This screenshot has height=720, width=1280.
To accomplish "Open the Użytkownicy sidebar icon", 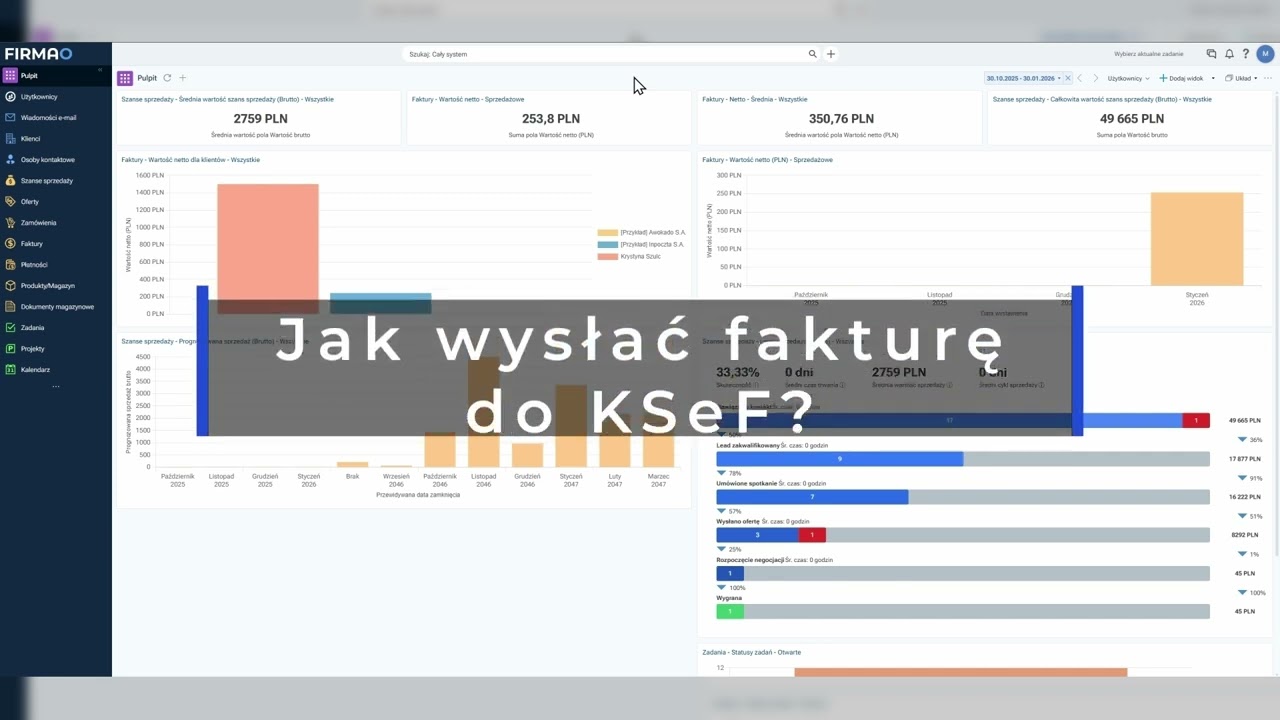I will [x=10, y=97].
